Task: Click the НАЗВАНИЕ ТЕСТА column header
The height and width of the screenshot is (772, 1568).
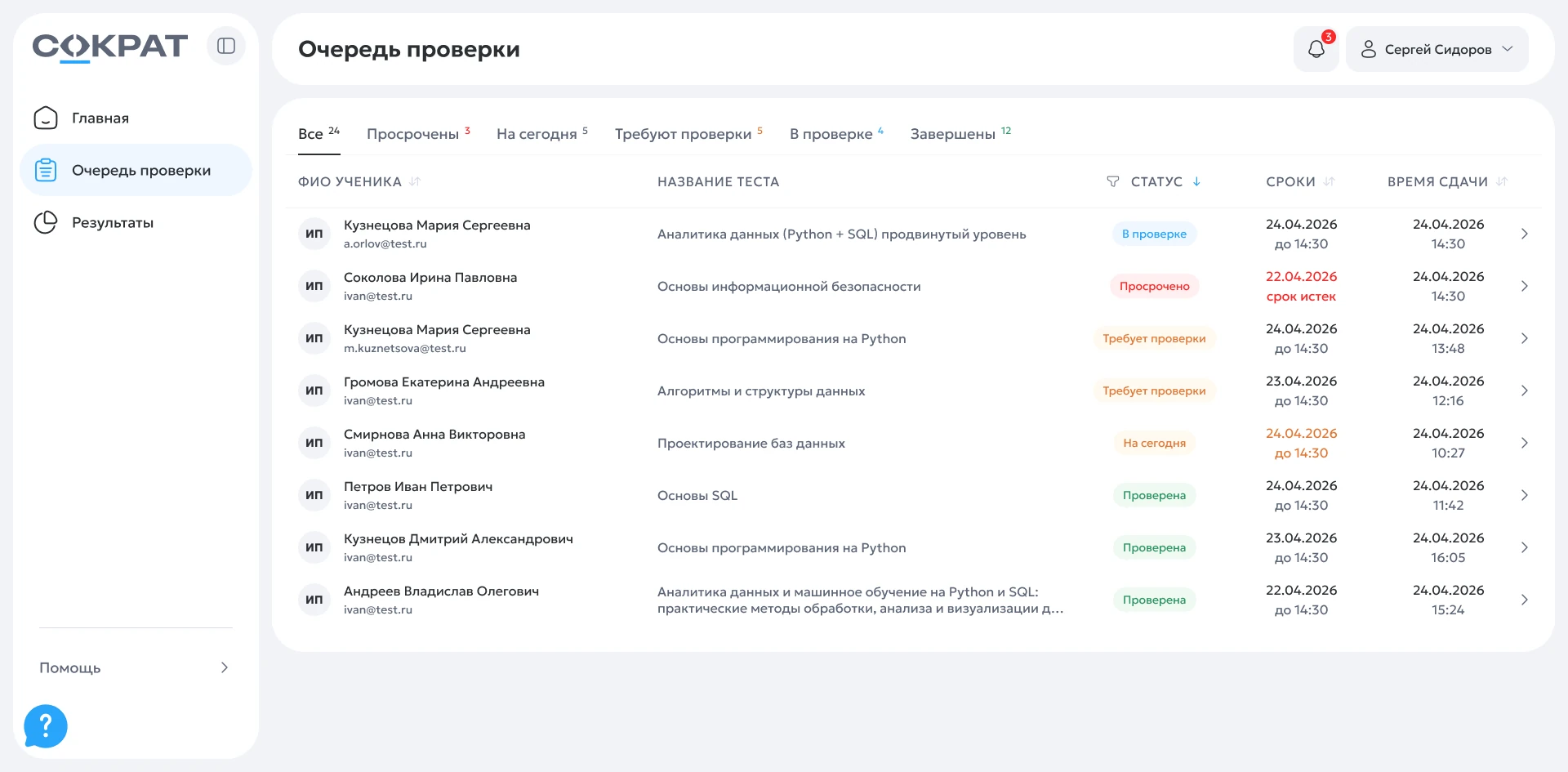Action: point(718,181)
